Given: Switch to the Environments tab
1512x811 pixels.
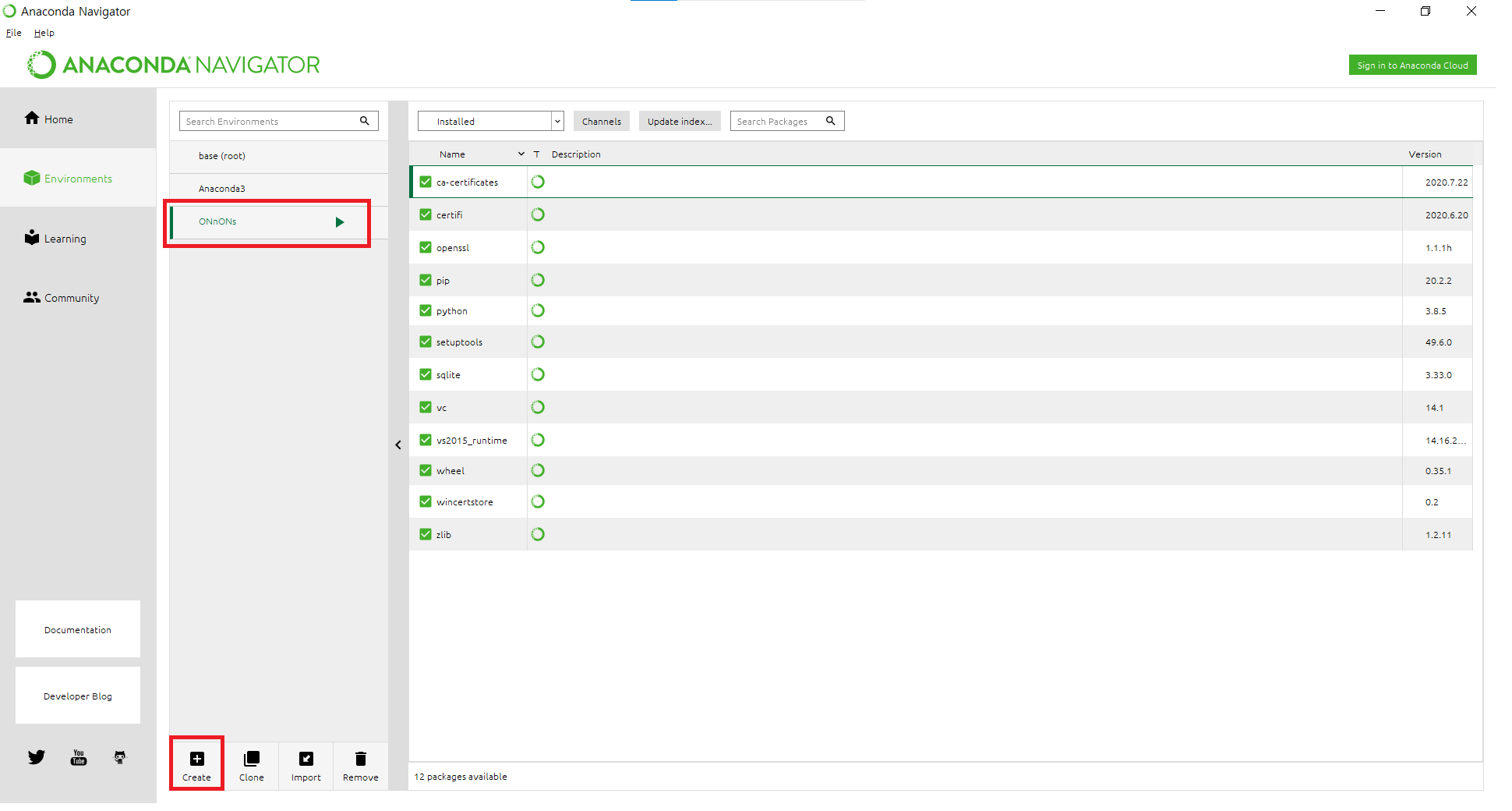Looking at the screenshot, I should point(78,178).
